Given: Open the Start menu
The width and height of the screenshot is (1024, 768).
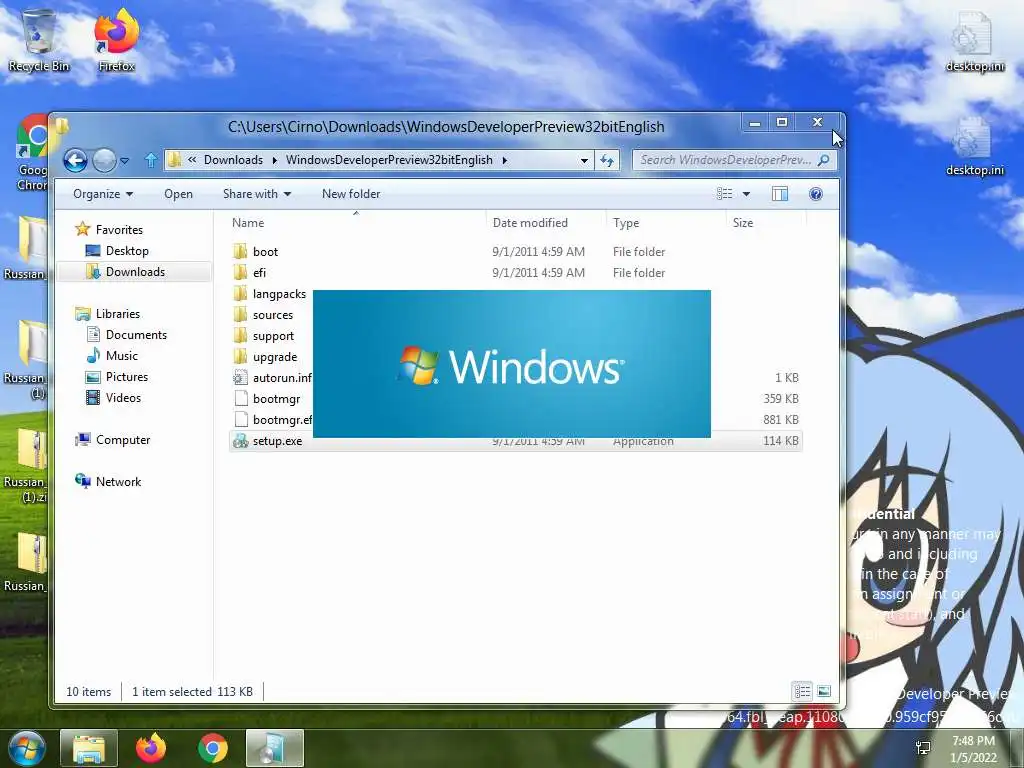Looking at the screenshot, I should click(27, 748).
